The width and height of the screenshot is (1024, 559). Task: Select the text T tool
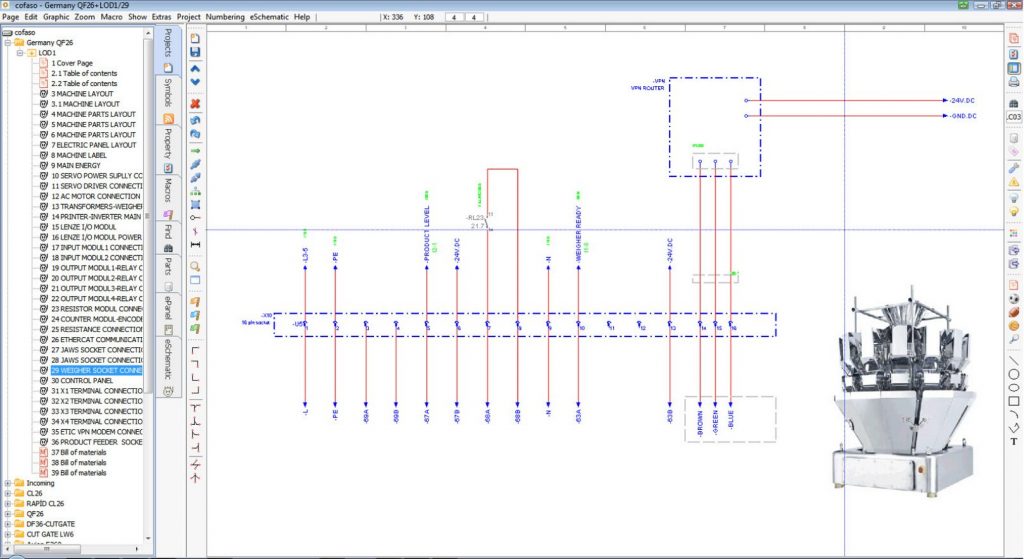click(x=1013, y=441)
